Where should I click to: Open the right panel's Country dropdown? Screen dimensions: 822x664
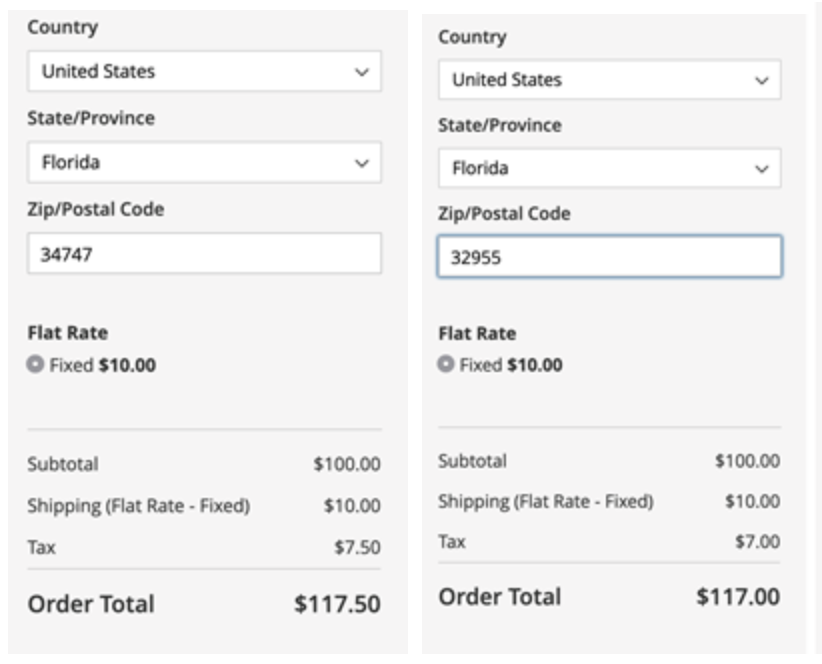(x=610, y=78)
